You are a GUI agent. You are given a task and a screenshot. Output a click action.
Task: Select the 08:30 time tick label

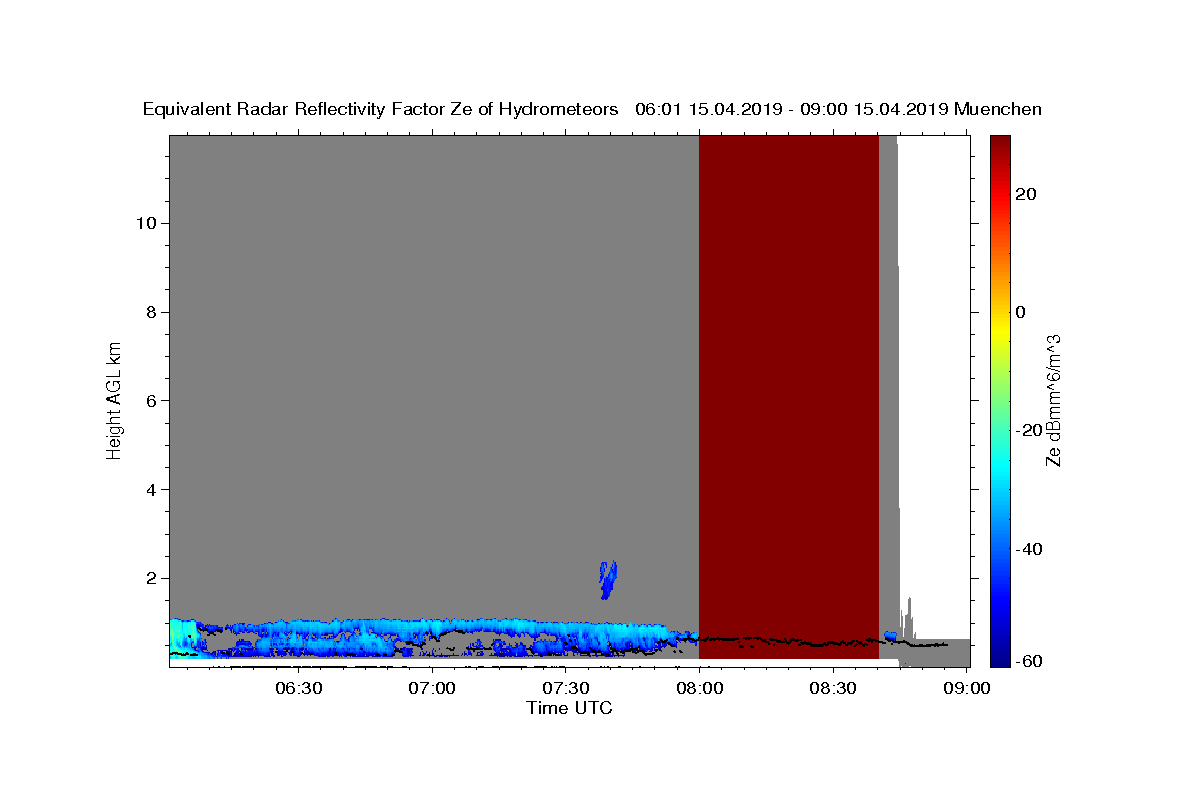[x=832, y=688]
